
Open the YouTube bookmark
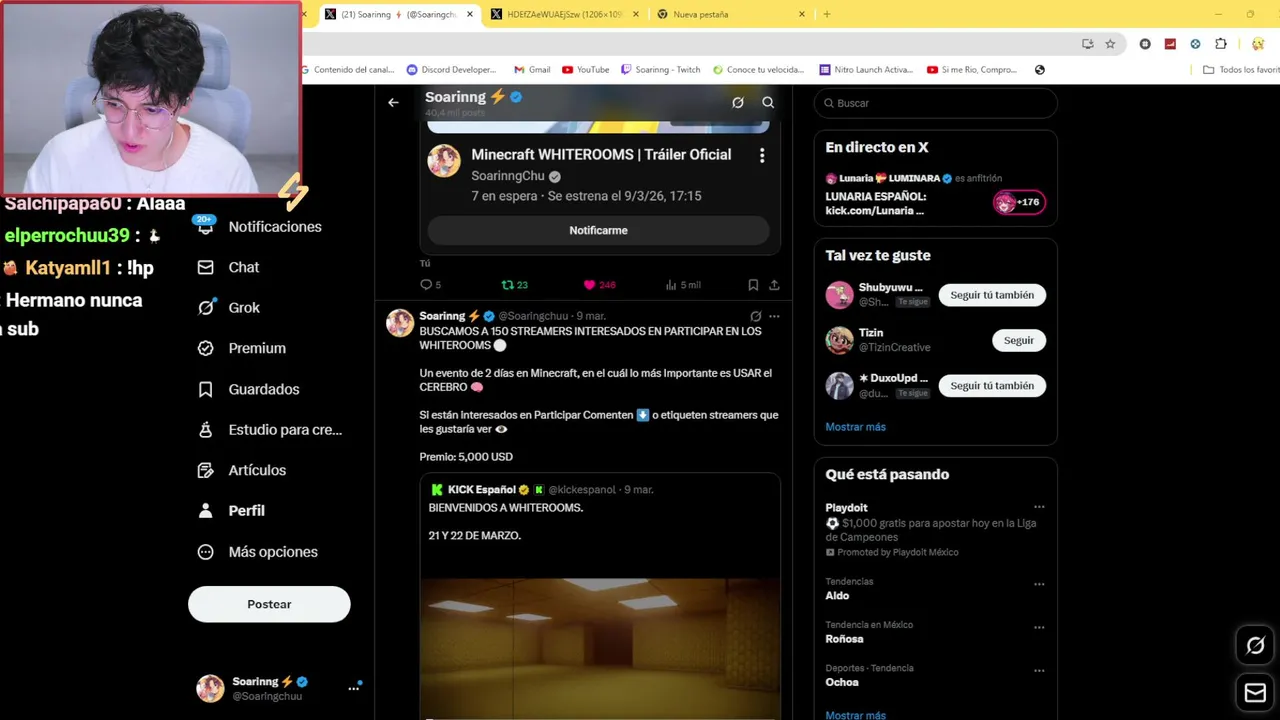586,70
